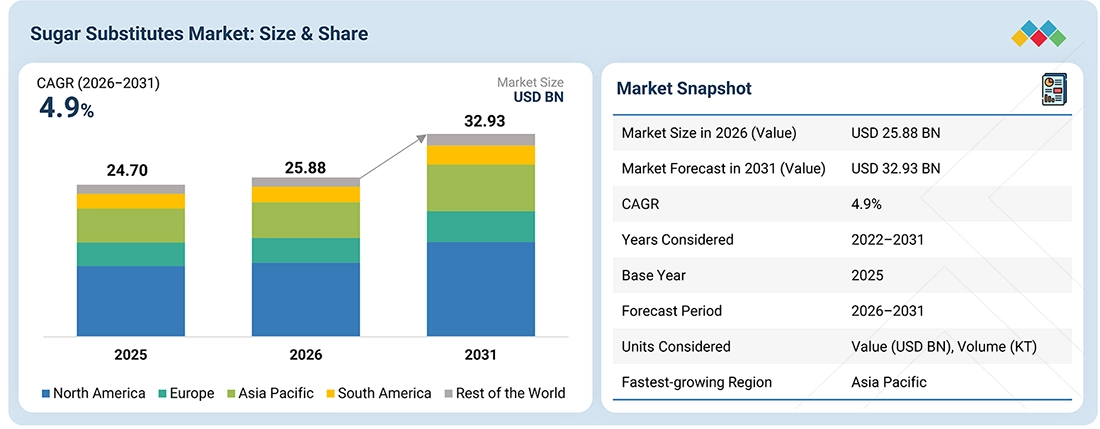This screenshot has height=429, width=1100.
Task: Click the 'Units Considered' row label
Action: pyautogui.click(x=676, y=346)
